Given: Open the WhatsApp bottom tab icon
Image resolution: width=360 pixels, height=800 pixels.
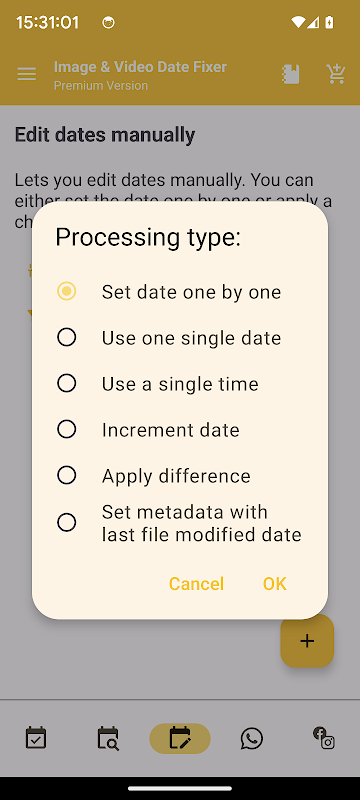Looking at the screenshot, I should point(252,738).
